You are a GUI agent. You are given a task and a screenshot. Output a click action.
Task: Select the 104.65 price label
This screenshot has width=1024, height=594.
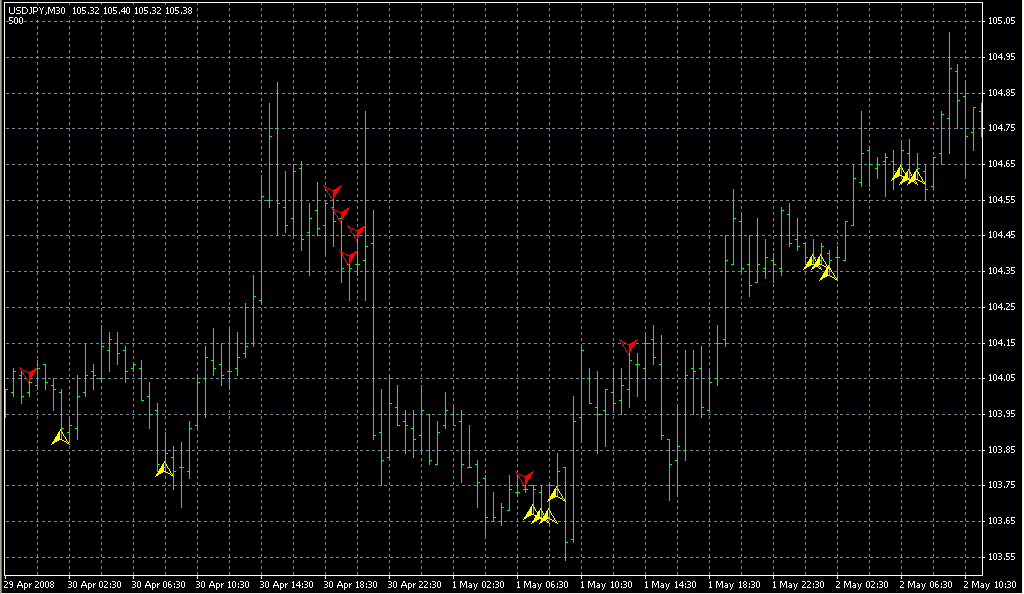[1001, 164]
